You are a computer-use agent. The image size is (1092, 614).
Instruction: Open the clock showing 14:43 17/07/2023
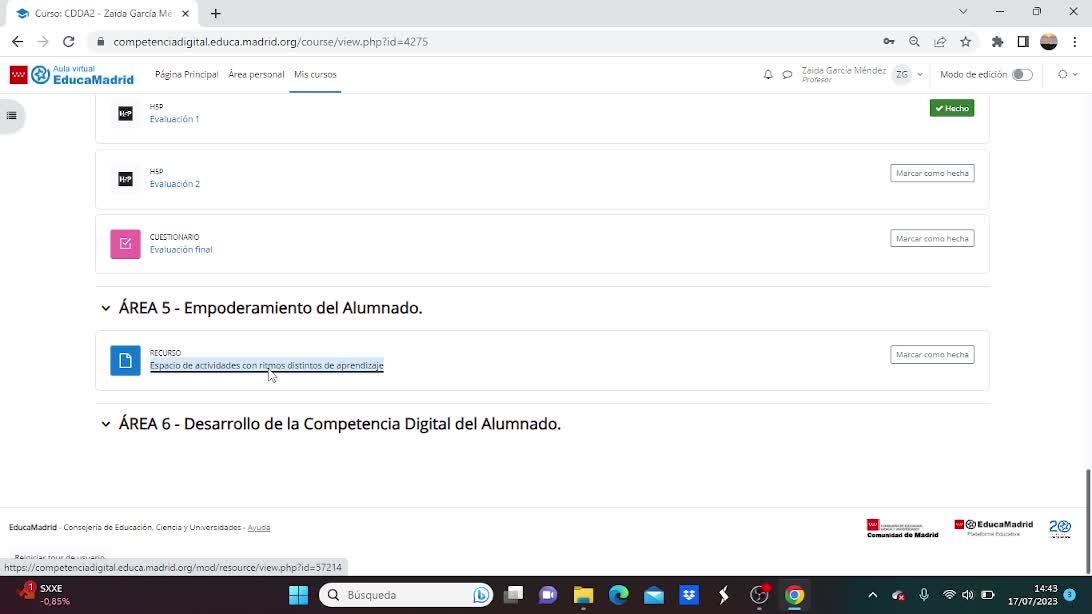tap(1032, 595)
